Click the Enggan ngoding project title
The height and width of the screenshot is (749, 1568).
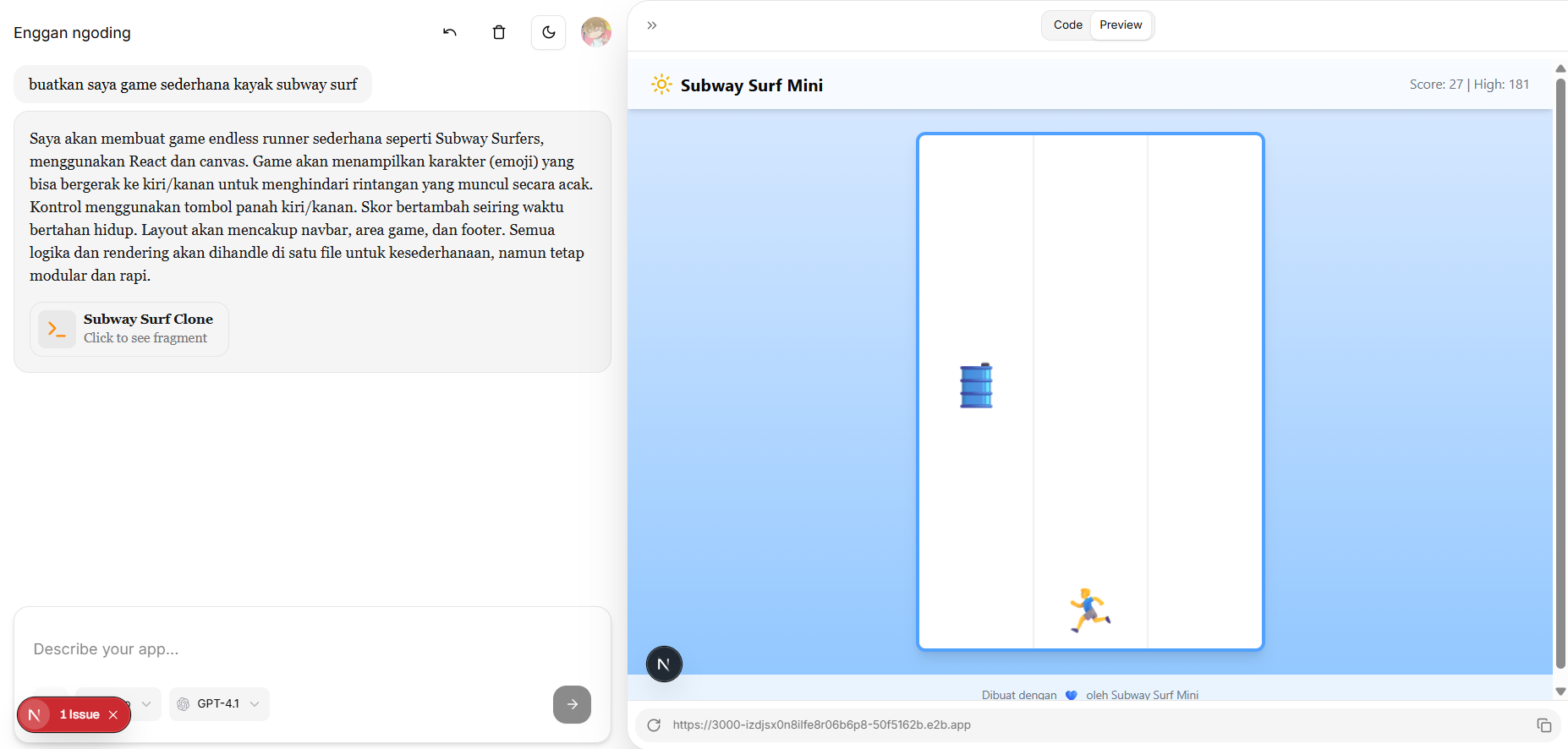pos(72,33)
